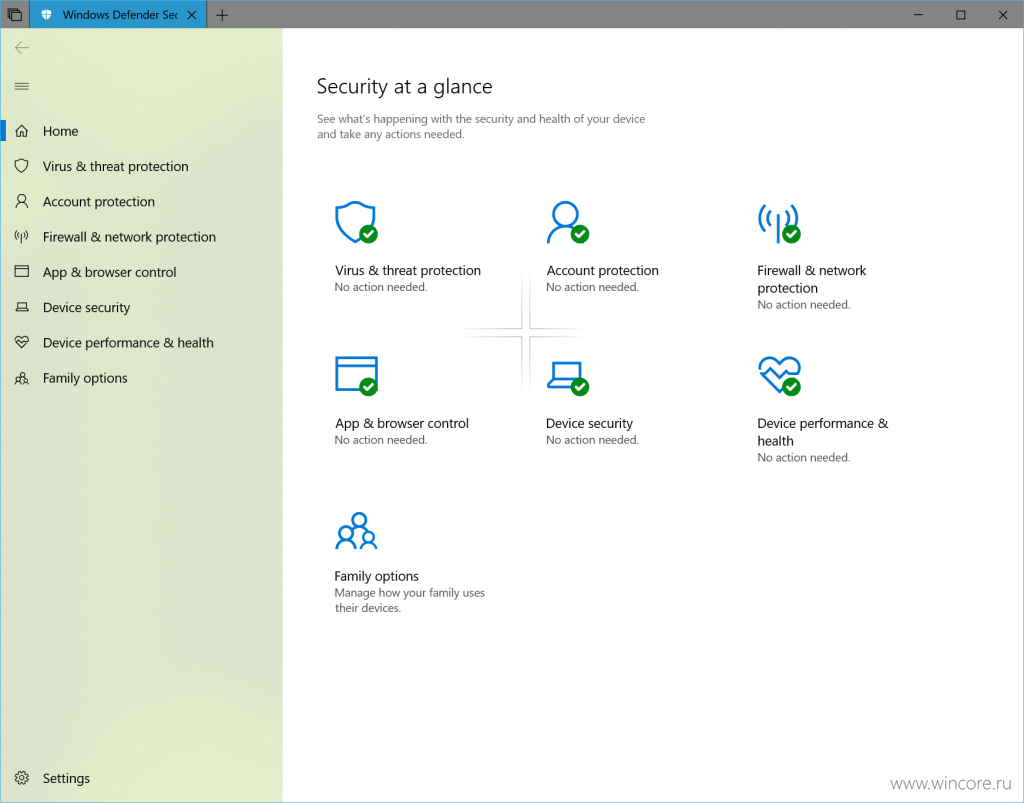Open the large Family options people tile icon
This screenshot has height=803, width=1024.
tap(357, 531)
